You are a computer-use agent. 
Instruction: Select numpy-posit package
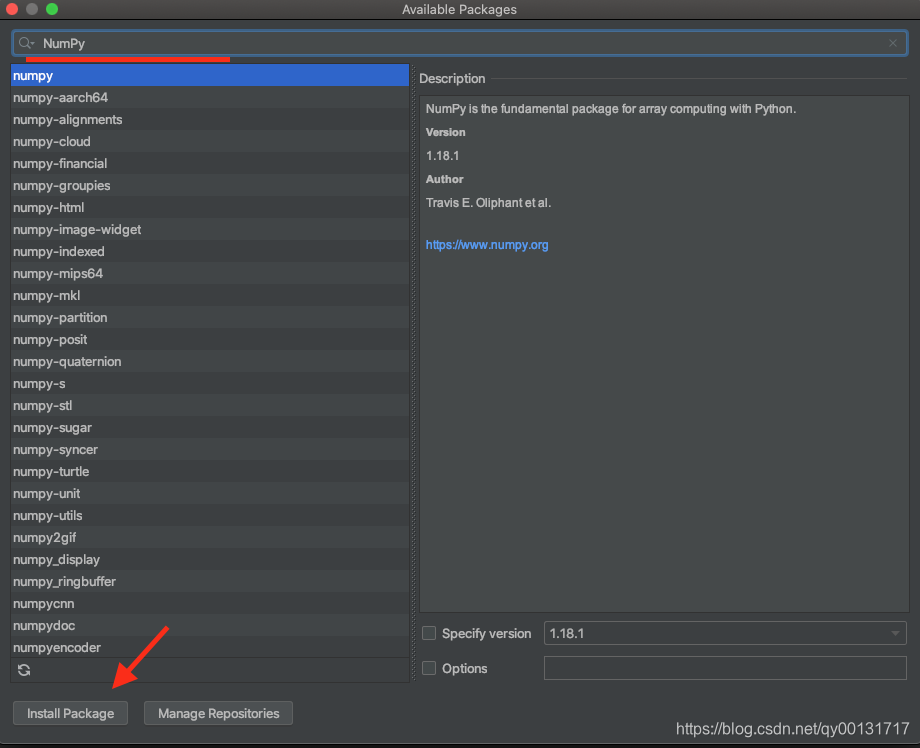(209, 340)
